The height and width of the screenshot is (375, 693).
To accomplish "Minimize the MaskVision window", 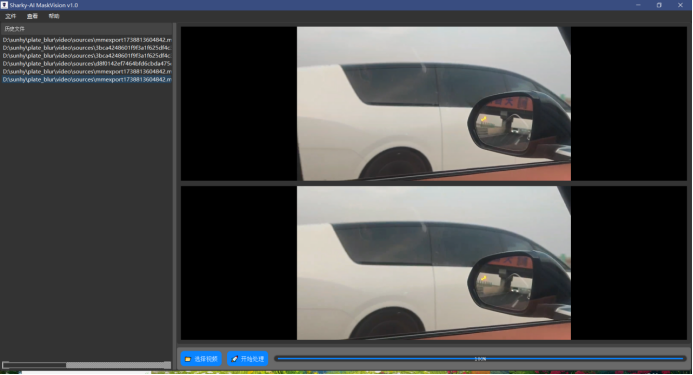I will [638, 5].
